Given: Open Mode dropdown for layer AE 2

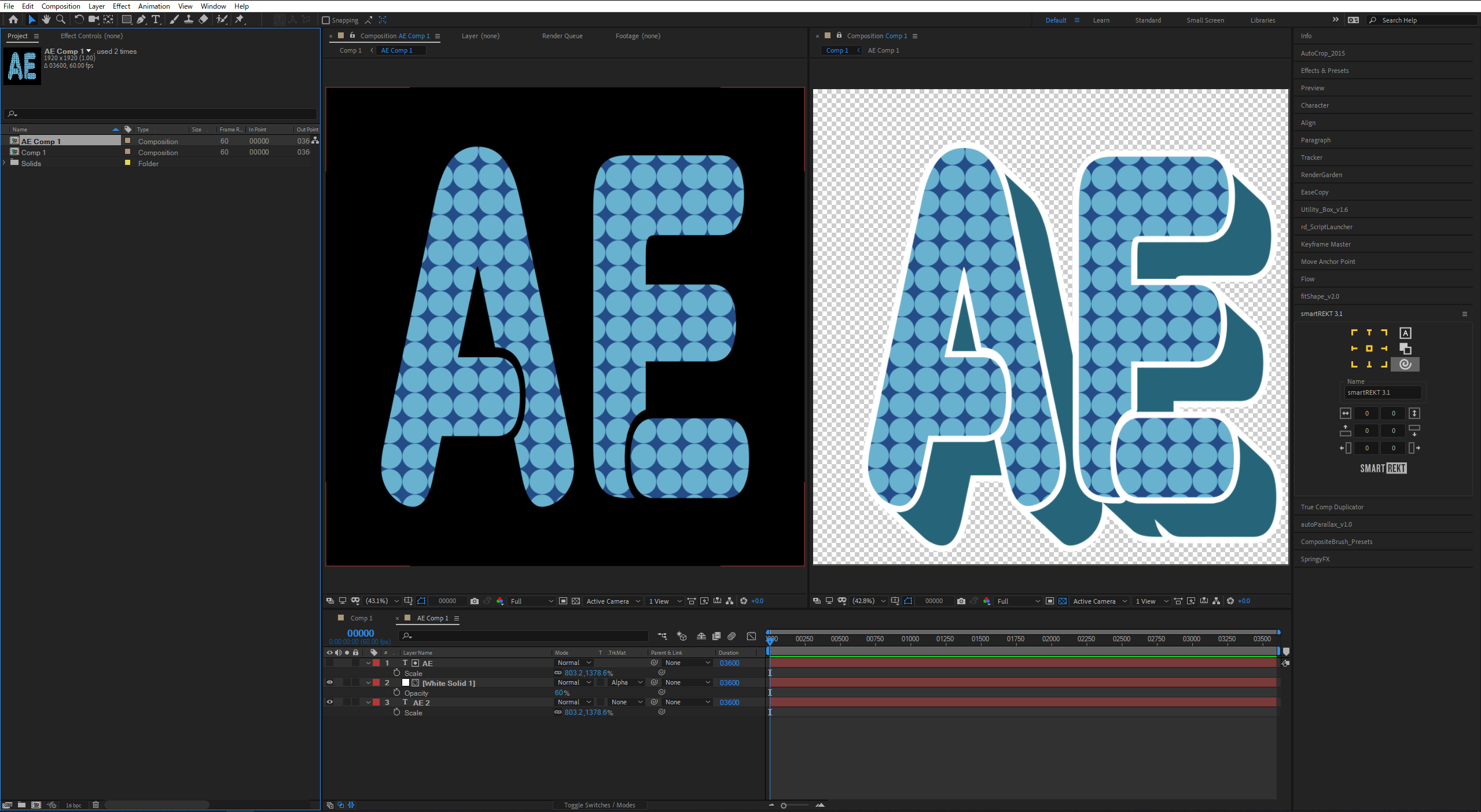Looking at the screenshot, I should click(x=574, y=702).
